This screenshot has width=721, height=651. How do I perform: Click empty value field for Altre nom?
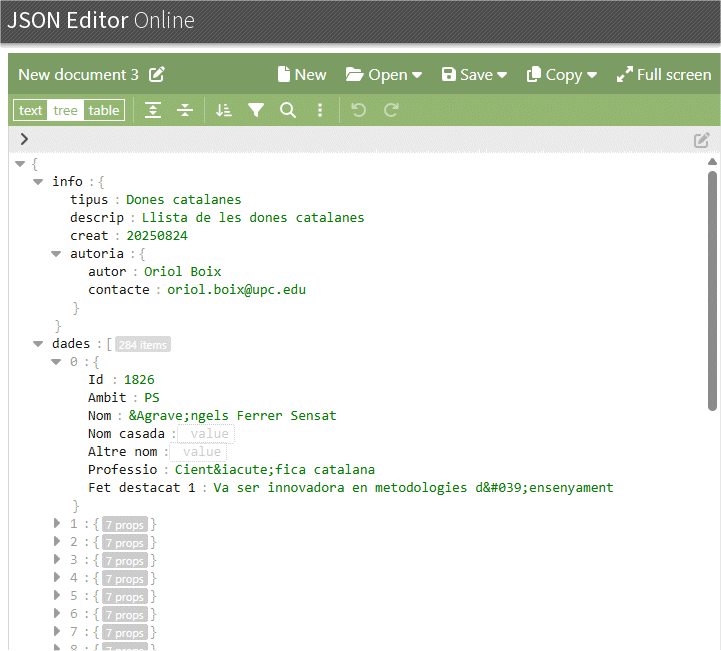pyautogui.click(x=198, y=452)
